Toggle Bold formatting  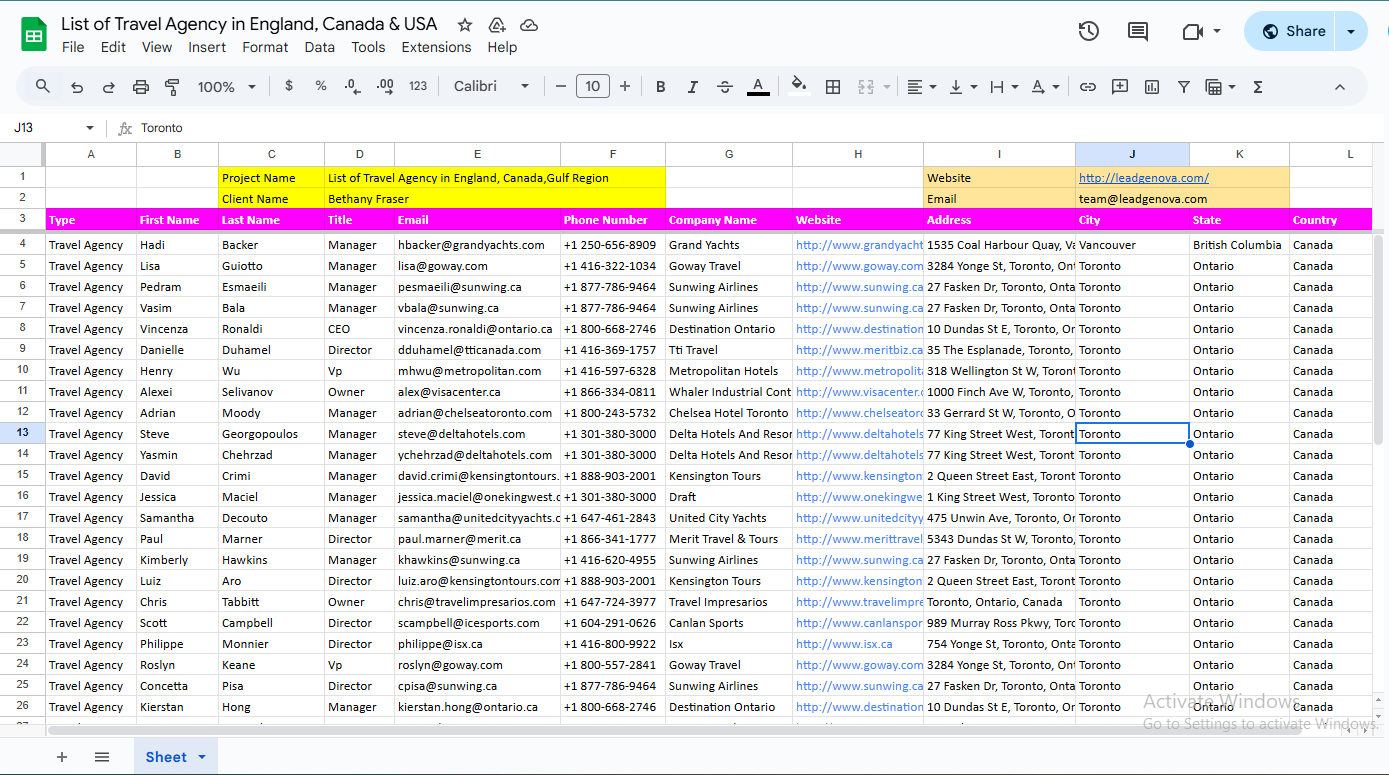coord(661,87)
